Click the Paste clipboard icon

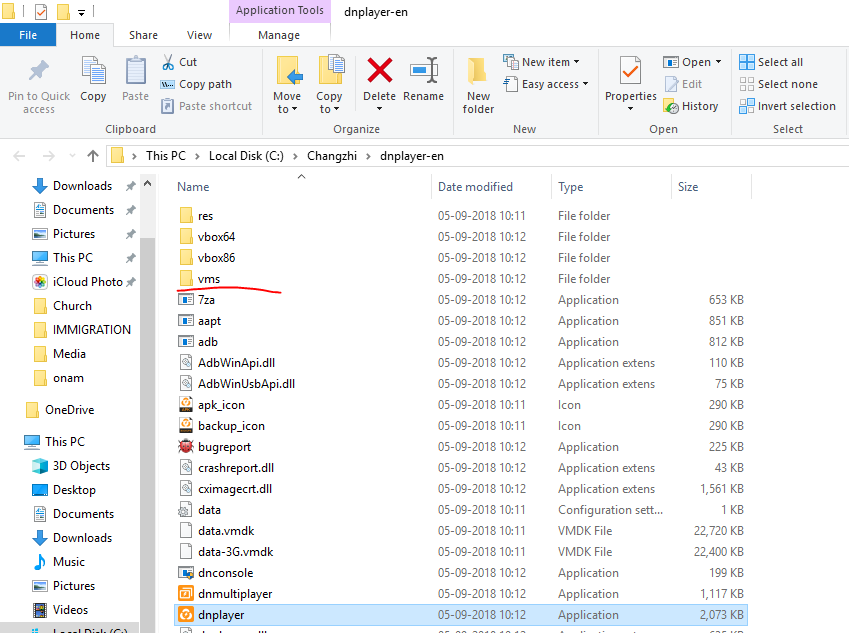[135, 71]
